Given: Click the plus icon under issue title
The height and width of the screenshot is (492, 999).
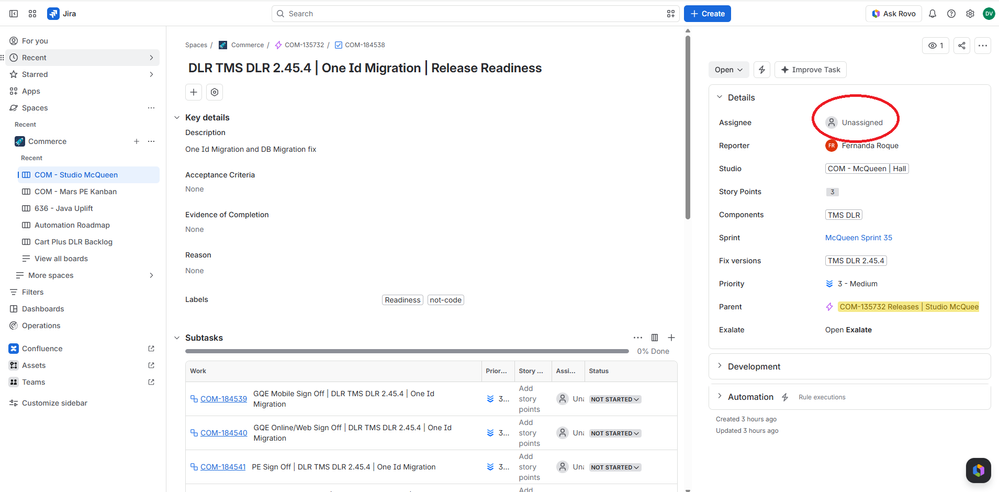Looking at the screenshot, I should click(194, 92).
